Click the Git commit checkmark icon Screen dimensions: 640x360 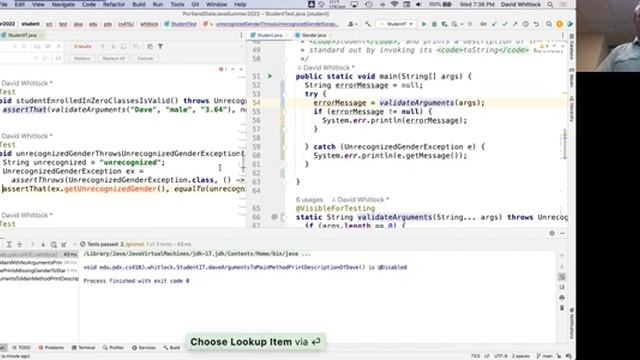[504, 24]
